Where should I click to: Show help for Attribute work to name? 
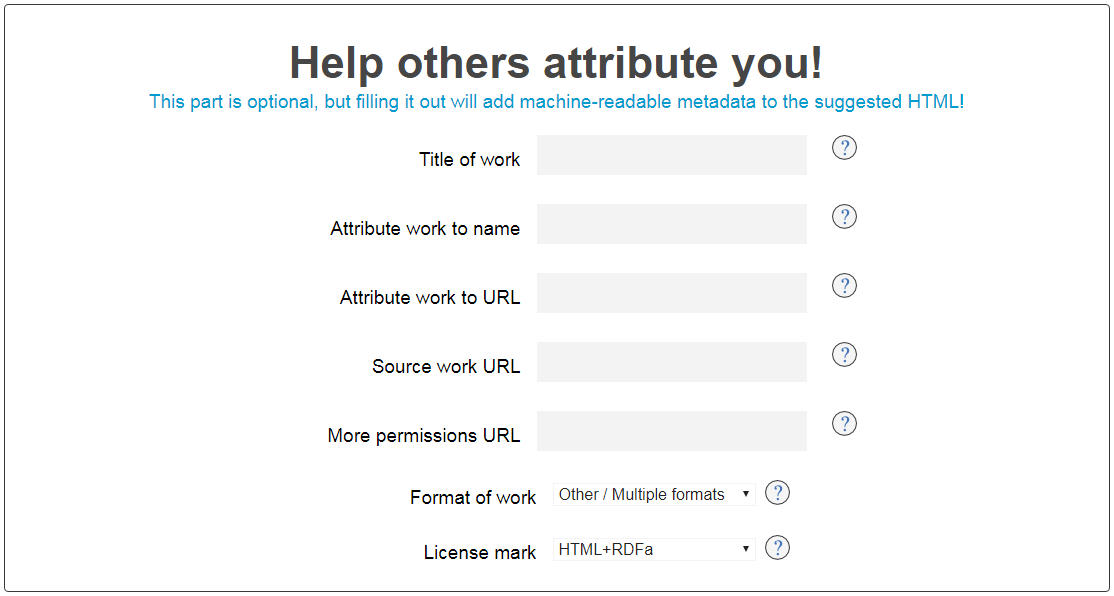click(x=844, y=217)
